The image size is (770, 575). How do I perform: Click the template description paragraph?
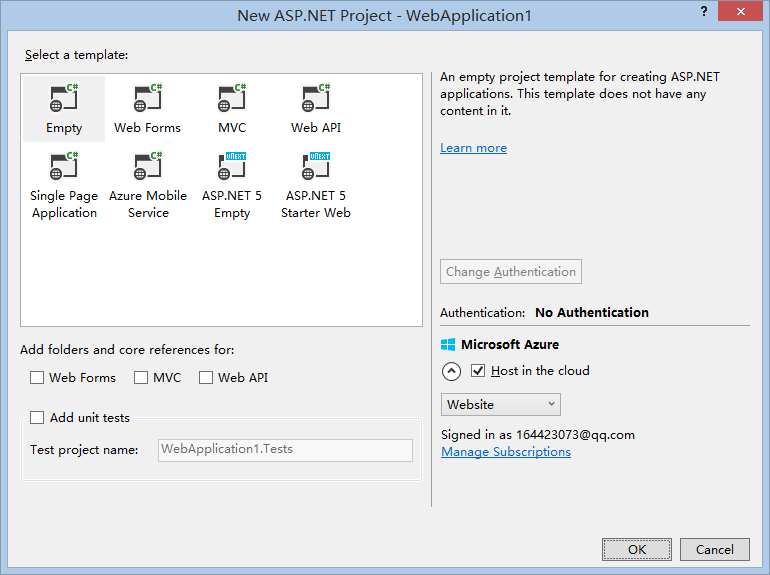(x=580, y=94)
